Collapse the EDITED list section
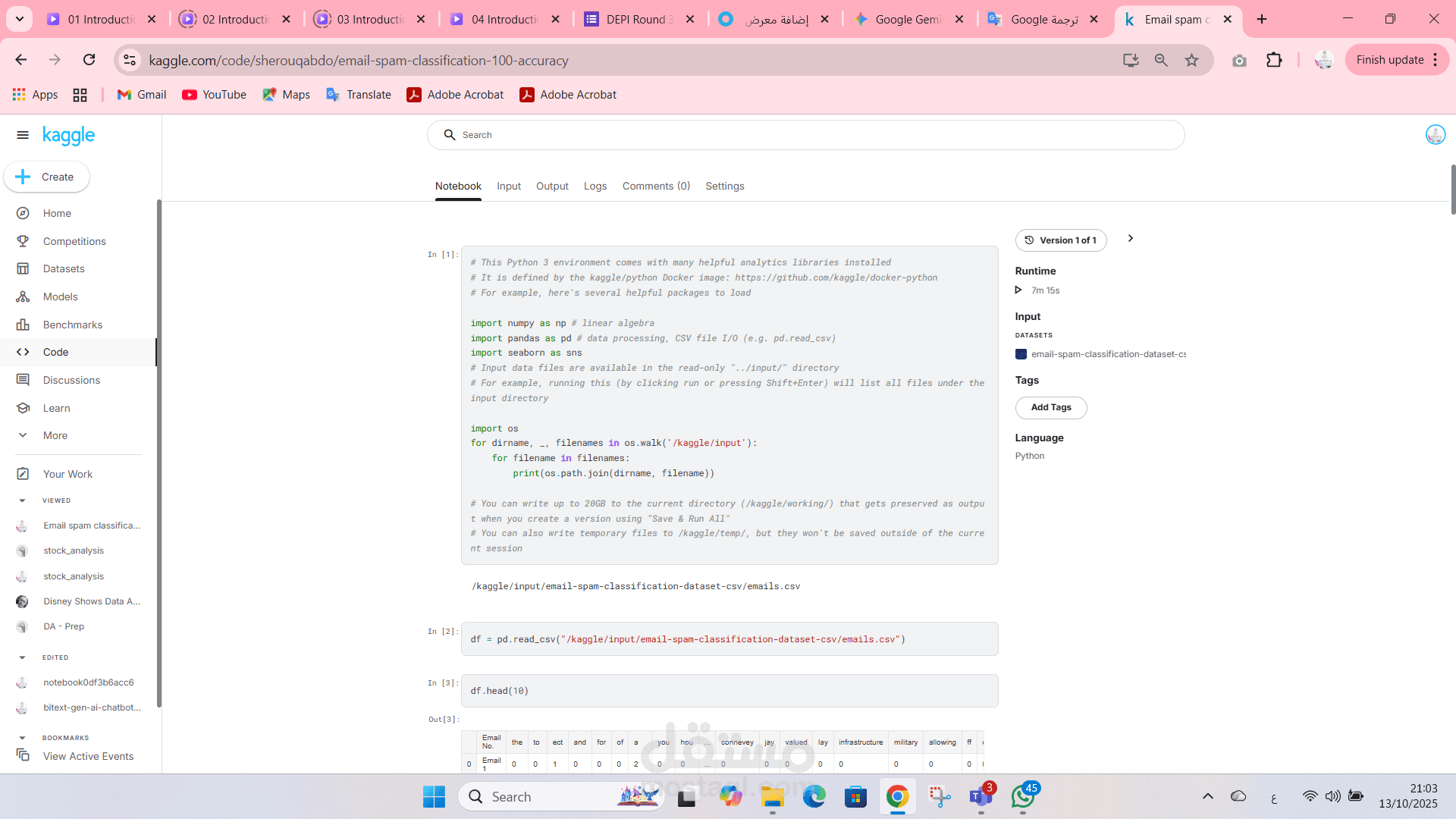The image size is (1456, 819). (22, 657)
